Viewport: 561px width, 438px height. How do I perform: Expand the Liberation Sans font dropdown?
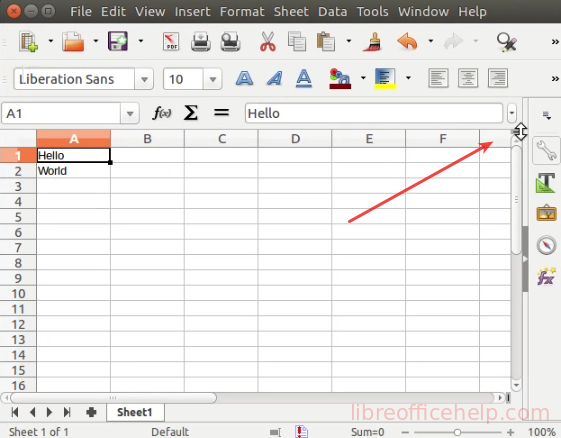(144, 79)
